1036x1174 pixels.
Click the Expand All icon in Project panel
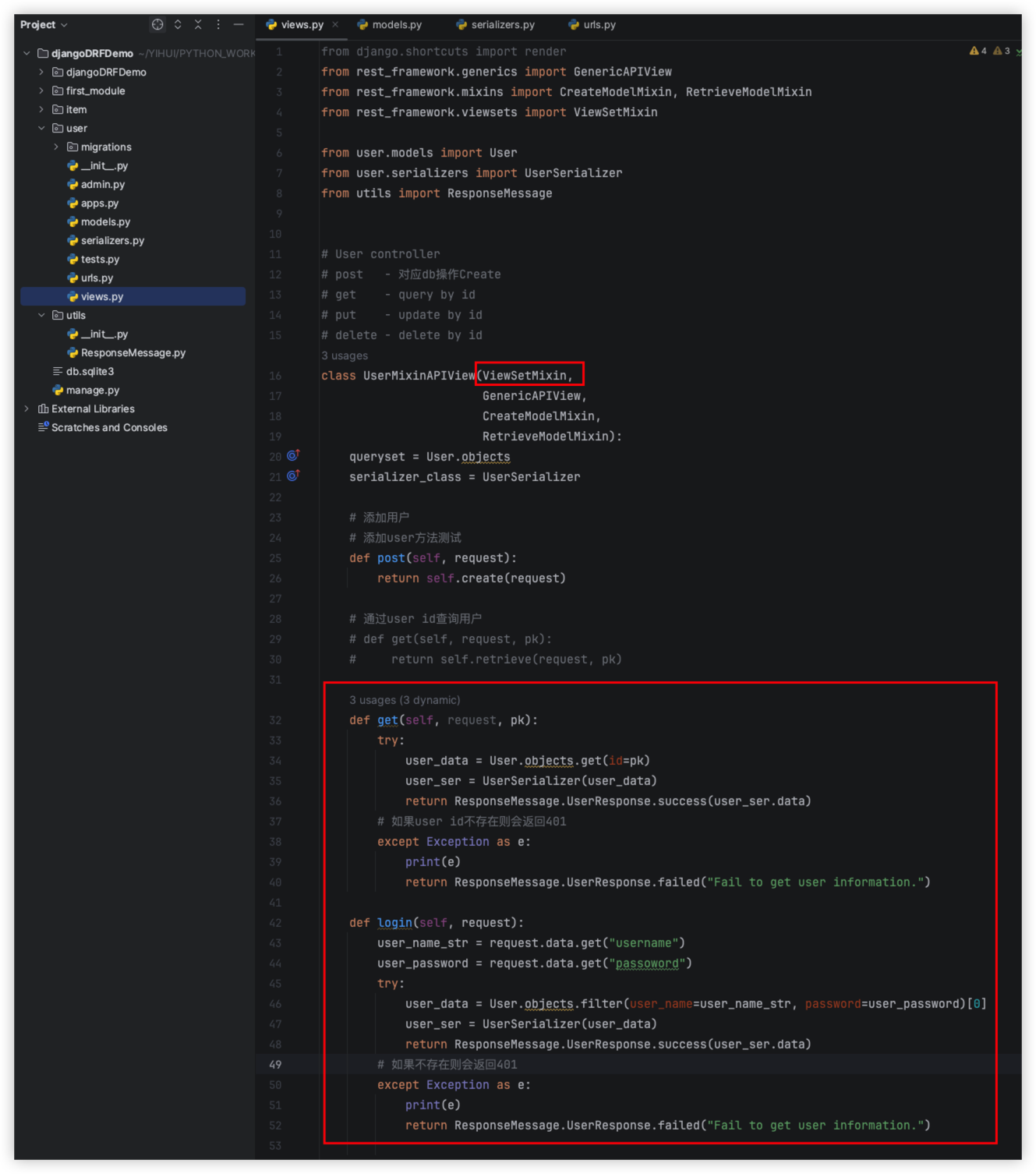[x=178, y=25]
